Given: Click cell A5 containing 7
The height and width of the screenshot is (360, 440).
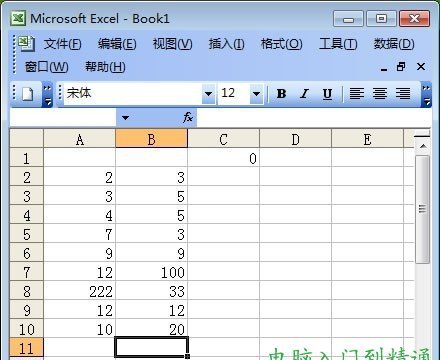Looking at the screenshot, I should click(x=80, y=234).
